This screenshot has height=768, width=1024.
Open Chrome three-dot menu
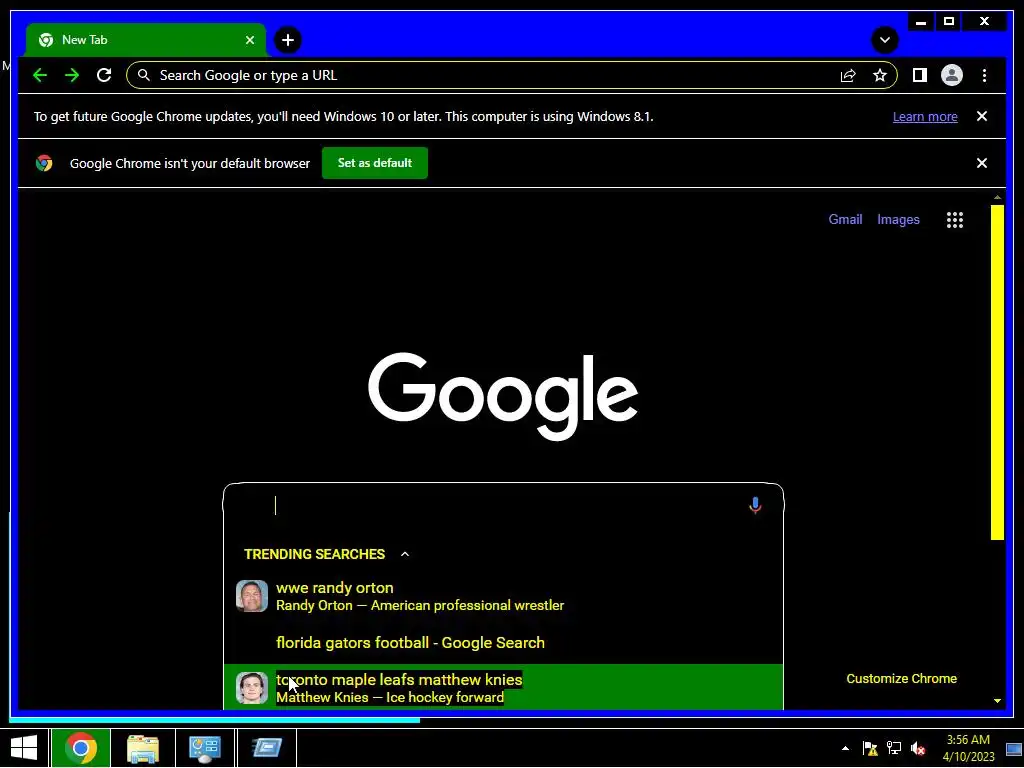tap(984, 75)
